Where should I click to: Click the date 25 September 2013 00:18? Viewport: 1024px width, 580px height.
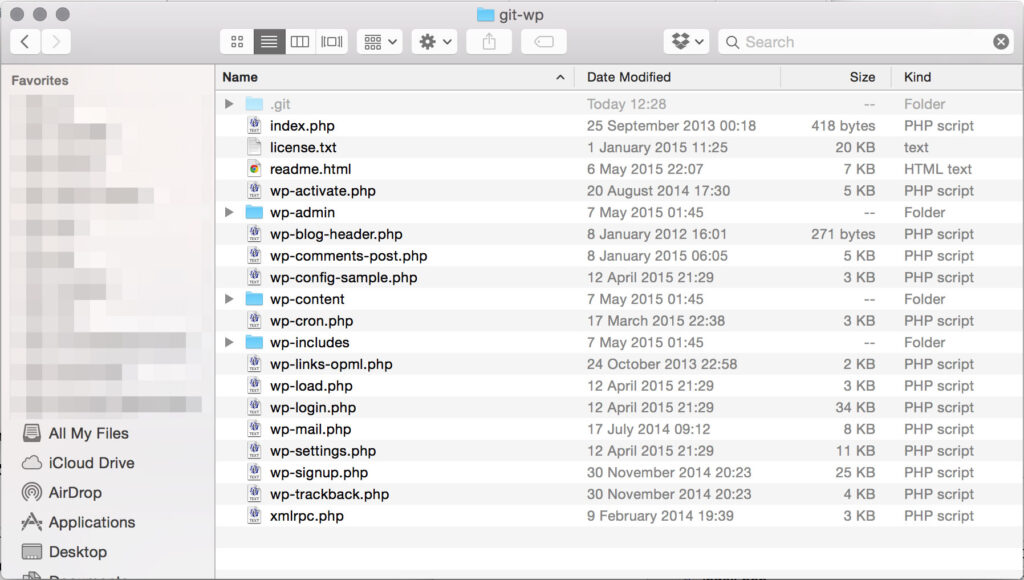(671, 126)
